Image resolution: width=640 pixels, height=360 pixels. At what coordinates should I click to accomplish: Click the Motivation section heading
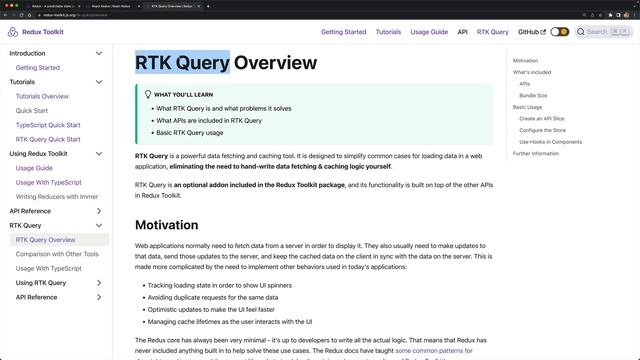click(167, 225)
